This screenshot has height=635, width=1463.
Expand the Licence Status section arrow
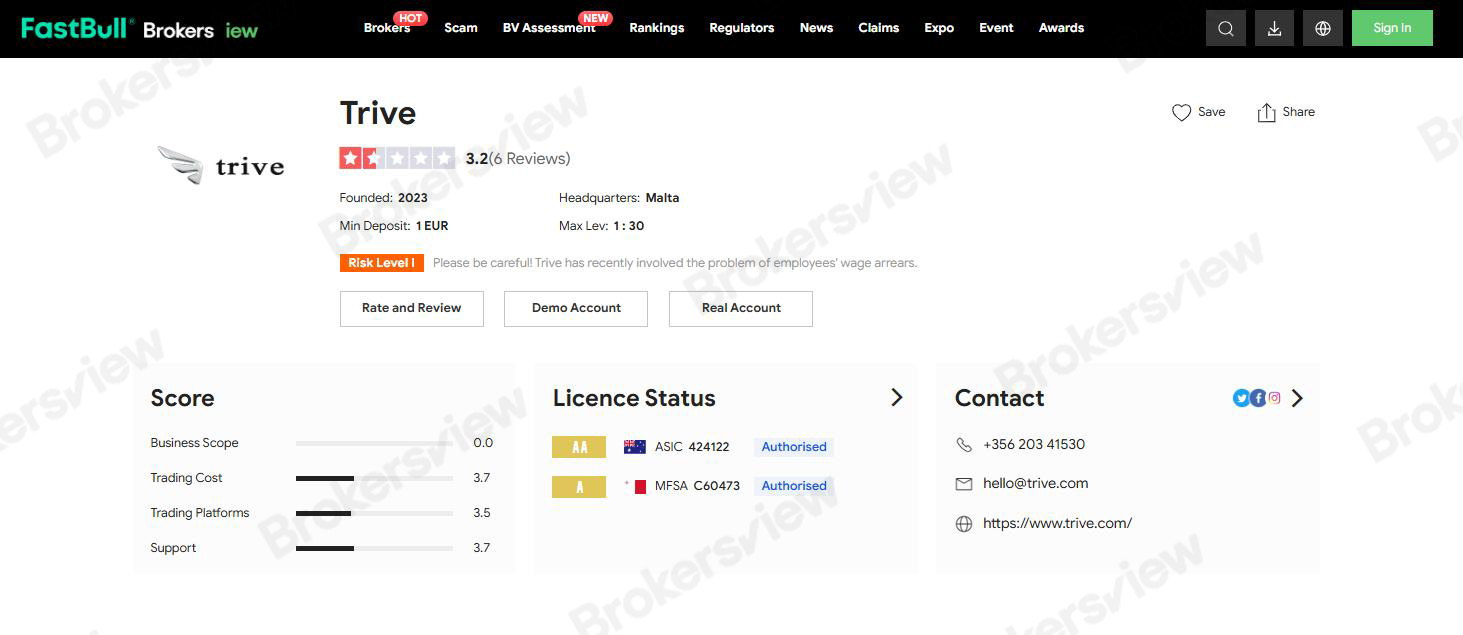(x=896, y=398)
